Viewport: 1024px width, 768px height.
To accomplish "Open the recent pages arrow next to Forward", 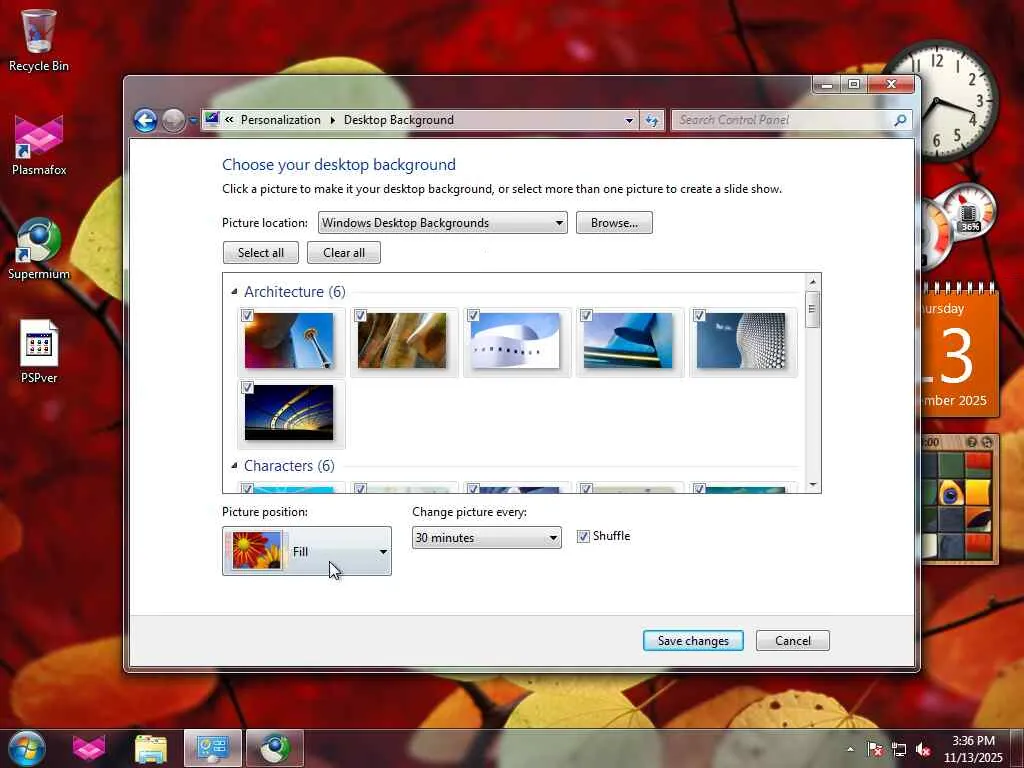I will [193, 121].
